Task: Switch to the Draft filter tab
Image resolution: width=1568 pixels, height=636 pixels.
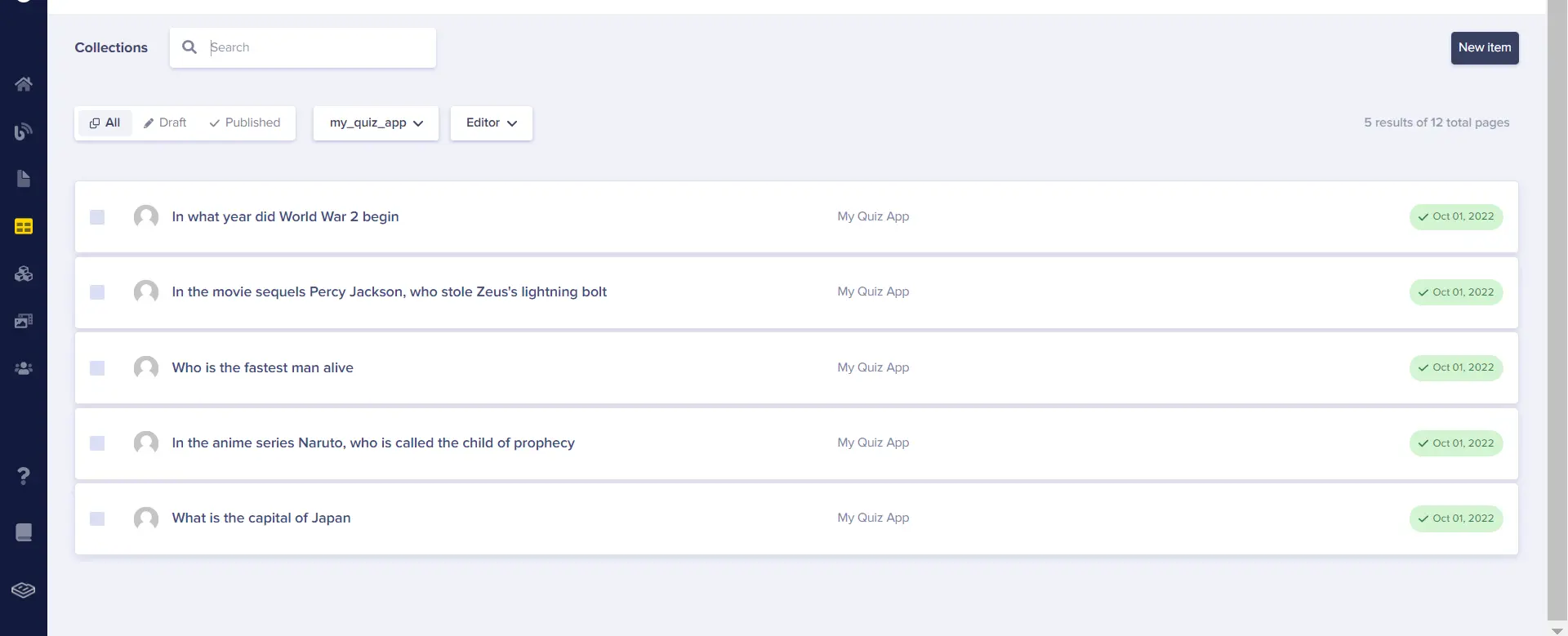Action: click(x=165, y=123)
